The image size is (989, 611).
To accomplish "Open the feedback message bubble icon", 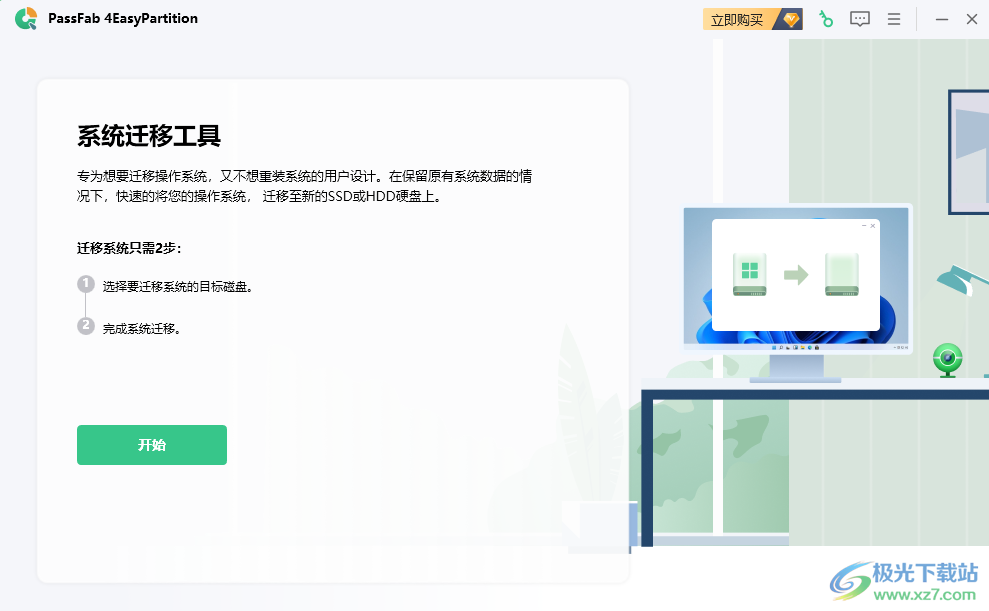I will (860, 18).
